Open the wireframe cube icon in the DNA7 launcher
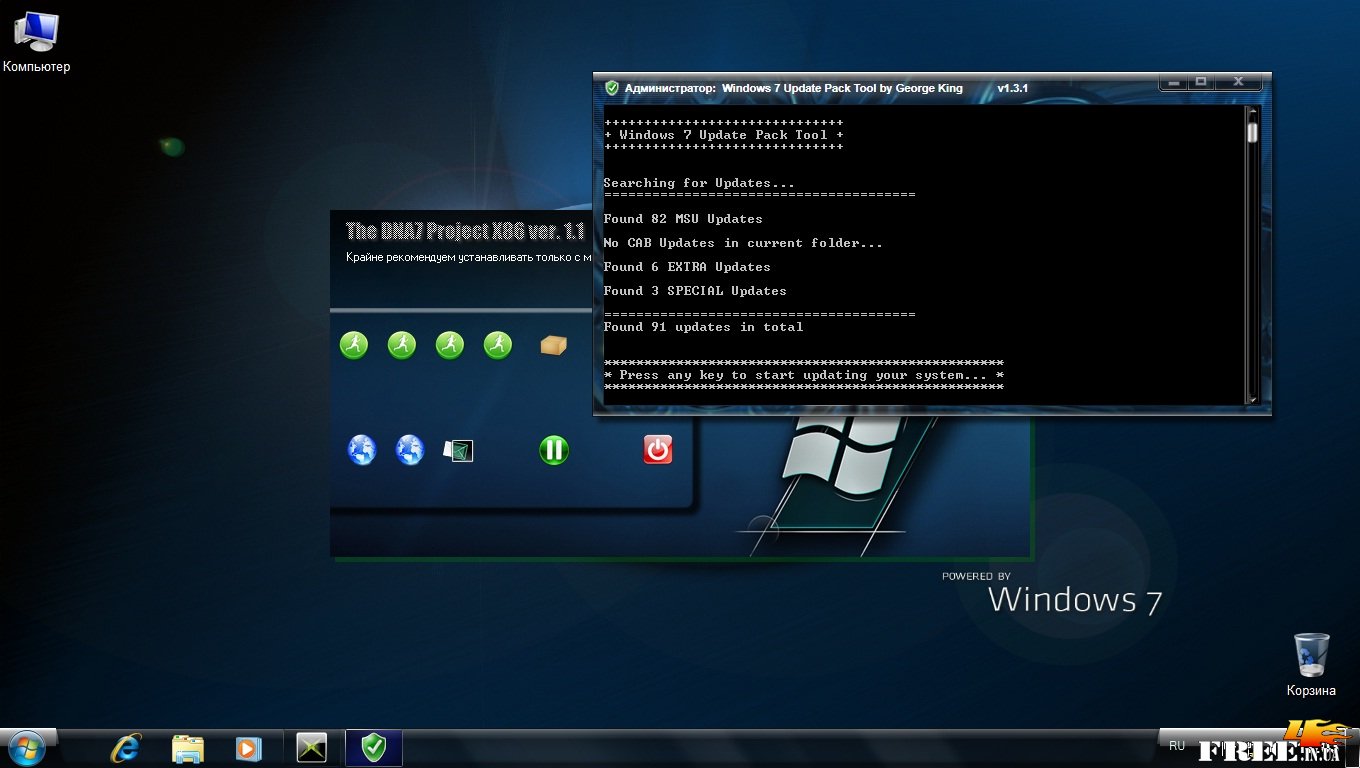The width and height of the screenshot is (1360, 768). (458, 451)
